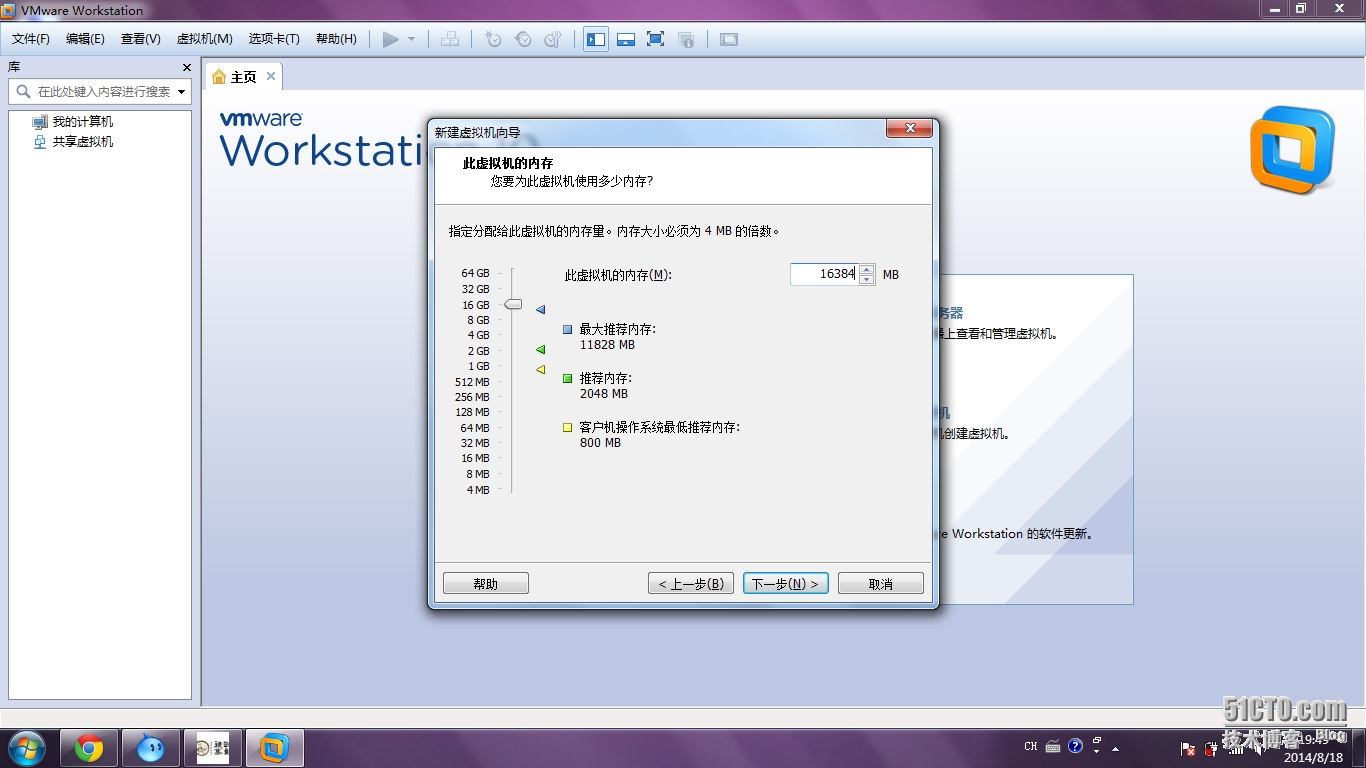Click the '800 MB' minimum memory value

pos(600,443)
